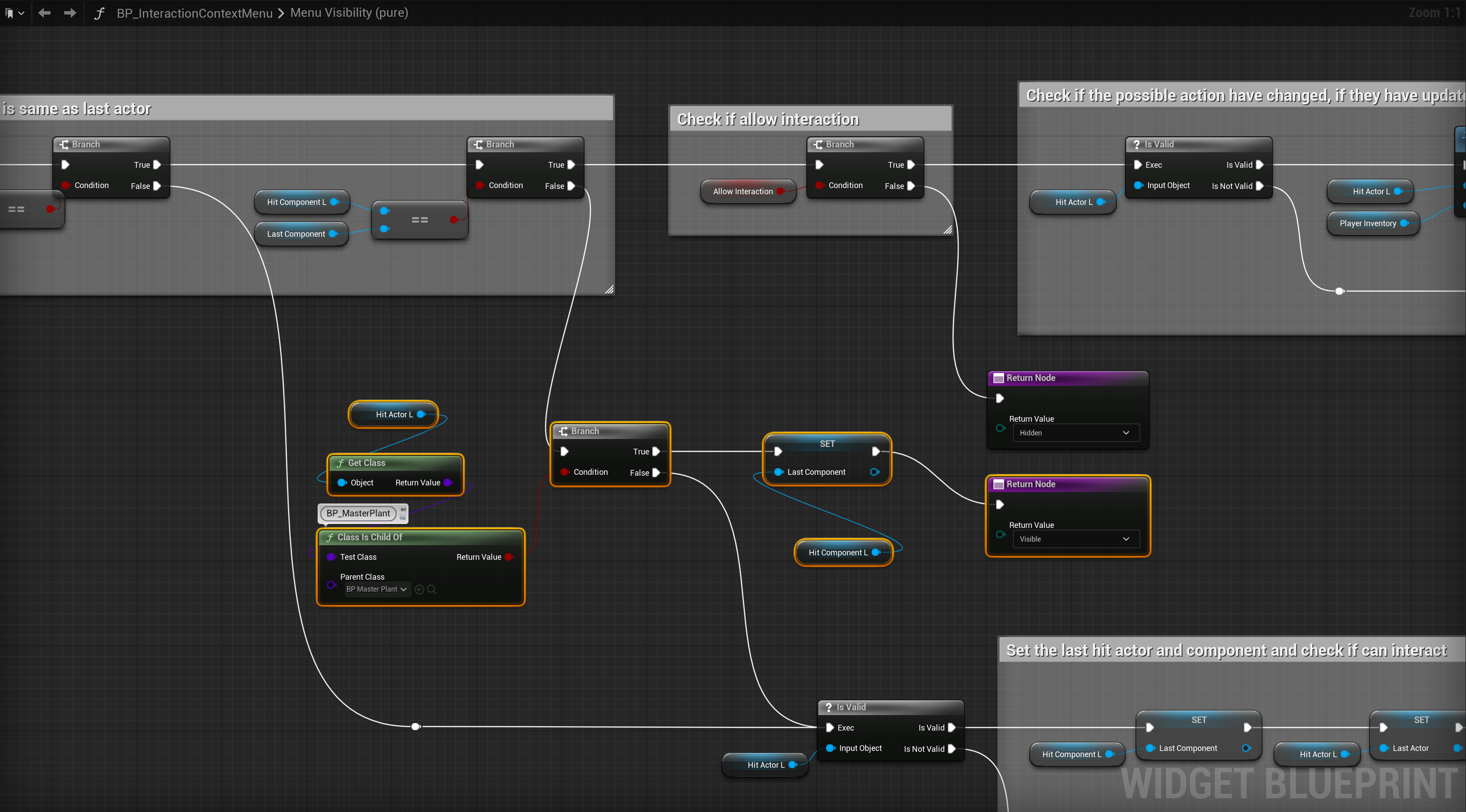This screenshot has width=1466, height=812.
Task: Open the Hidden return value dropdown
Action: [x=1076, y=433]
